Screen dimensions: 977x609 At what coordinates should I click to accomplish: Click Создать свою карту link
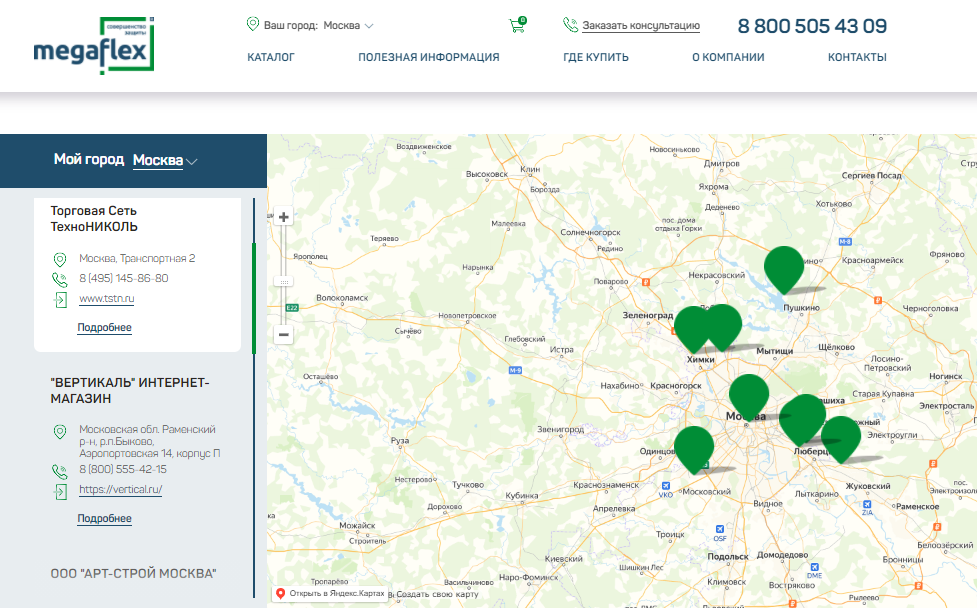437,594
